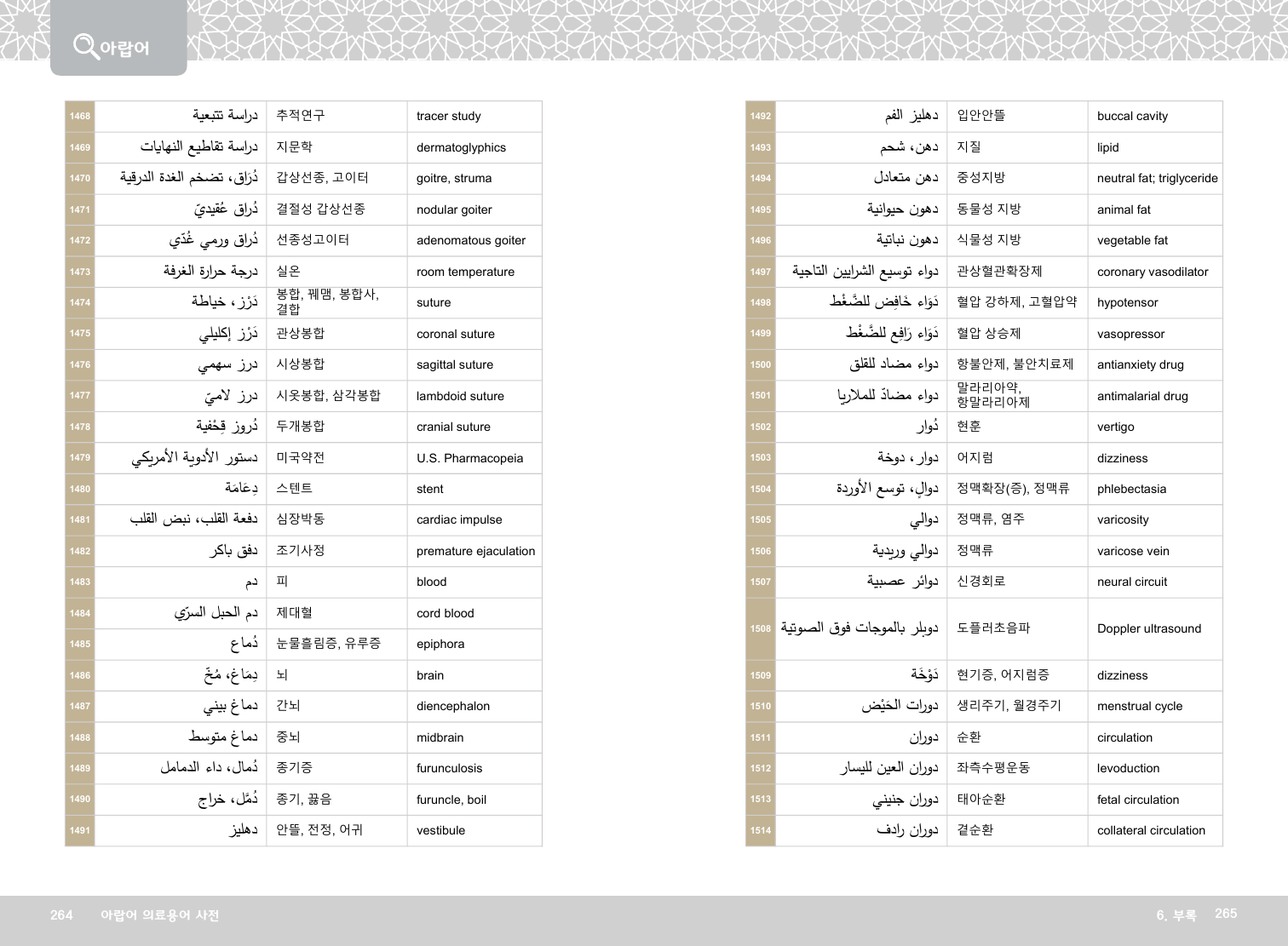This screenshot has height=946, width=1288.
Task: Select row number 1491 badge
Action: 80,830
